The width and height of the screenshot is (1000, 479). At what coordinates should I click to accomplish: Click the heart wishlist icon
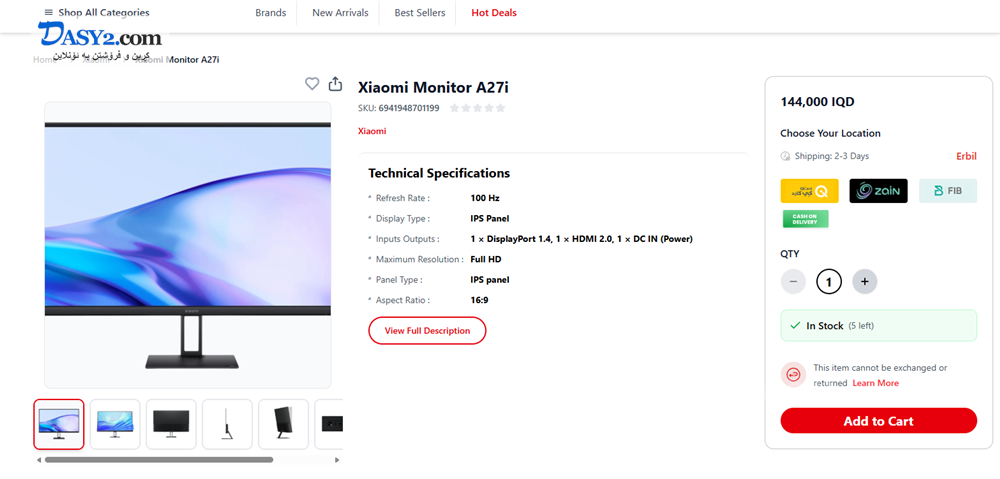click(312, 84)
